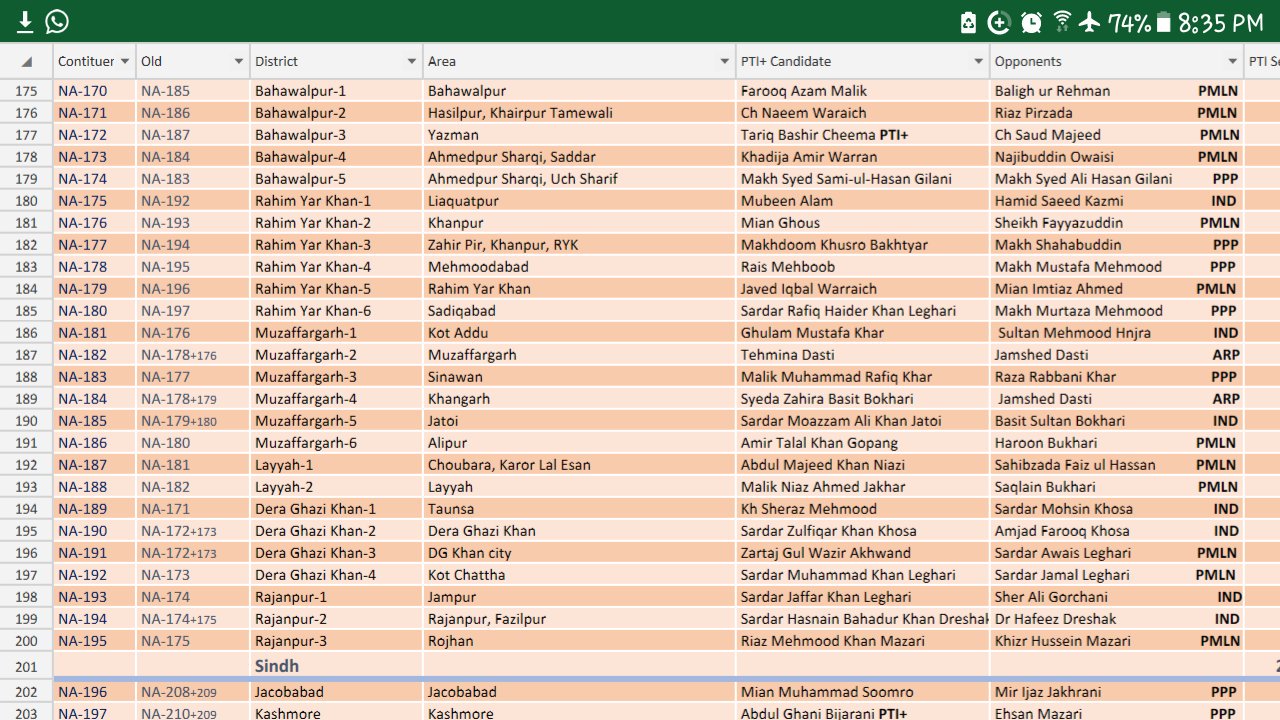Open the Opponents column filter dropdown
Image resolution: width=1280 pixels, height=720 pixels.
coord(1233,62)
